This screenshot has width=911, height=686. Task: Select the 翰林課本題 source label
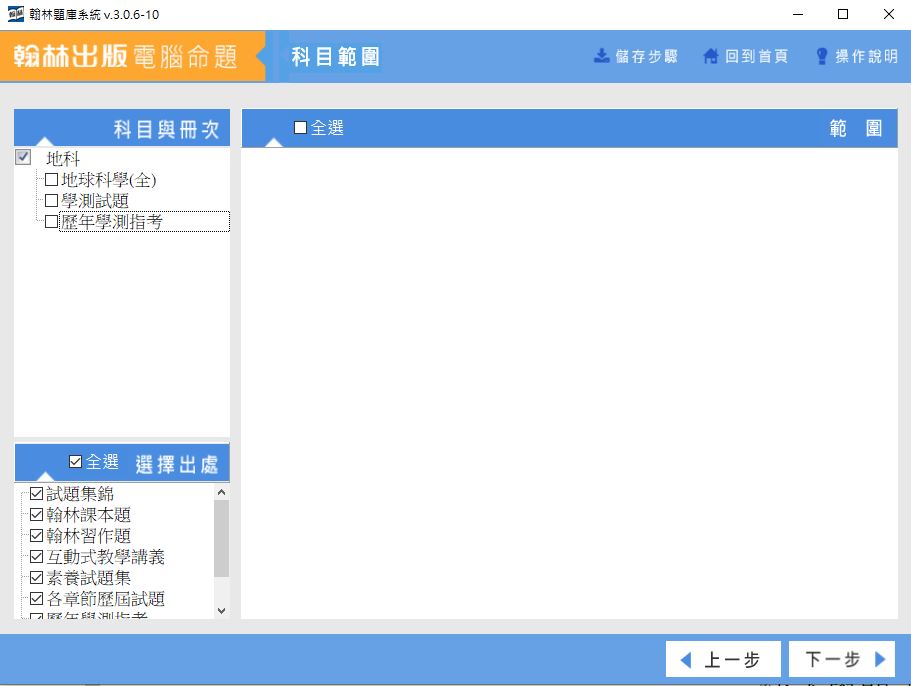pyautogui.click(x=88, y=515)
